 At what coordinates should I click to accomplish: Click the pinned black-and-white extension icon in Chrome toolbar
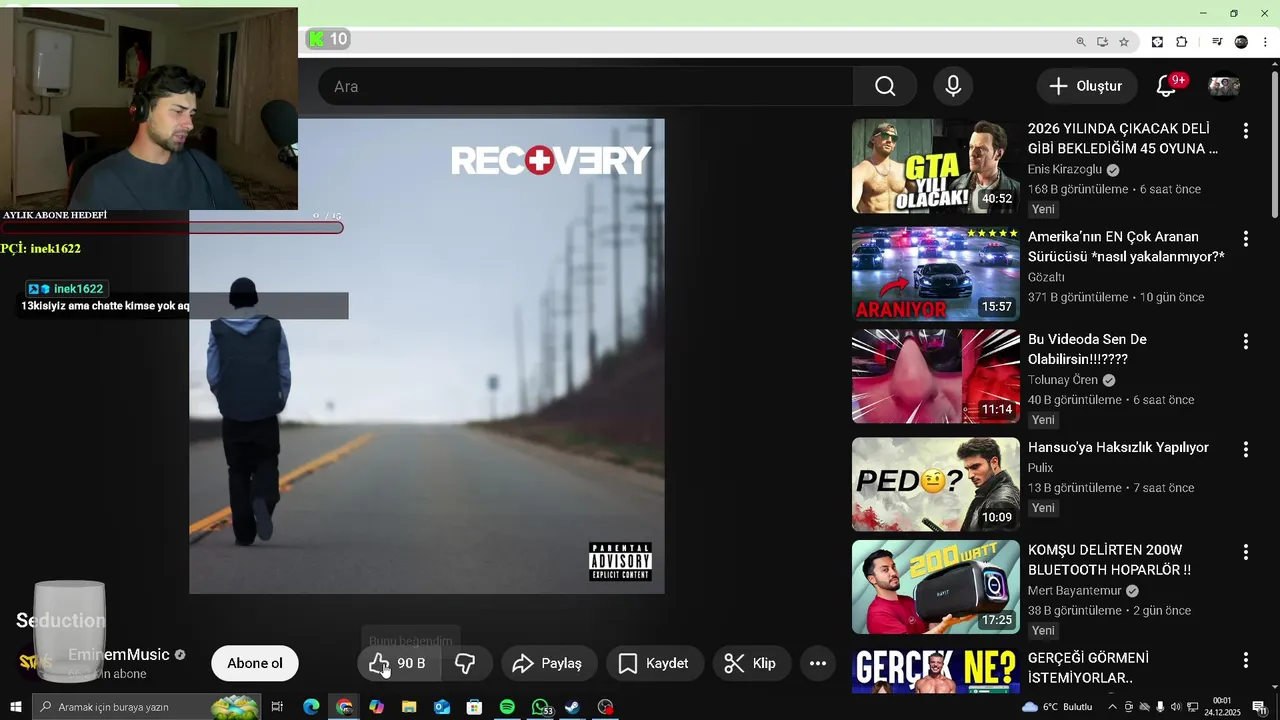[x=1157, y=42]
